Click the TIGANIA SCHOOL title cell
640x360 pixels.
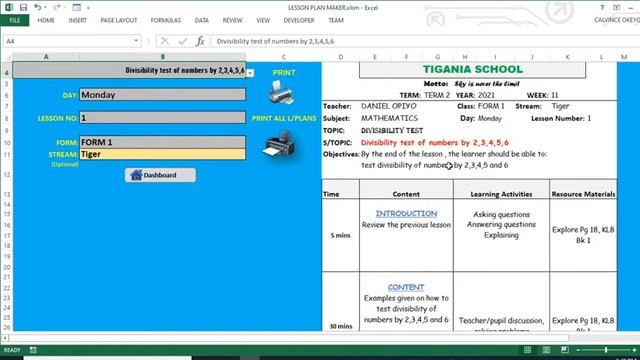(x=472, y=69)
